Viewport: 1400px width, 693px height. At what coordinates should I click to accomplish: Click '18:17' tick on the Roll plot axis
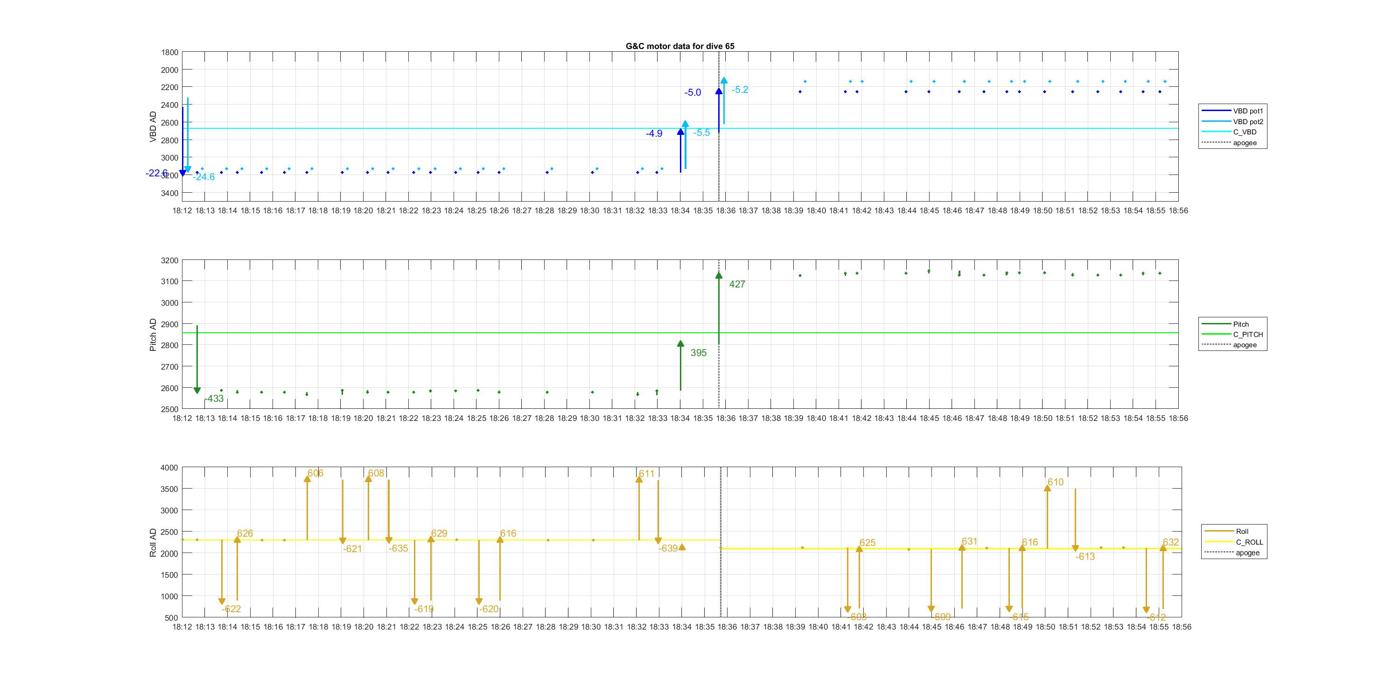click(296, 627)
